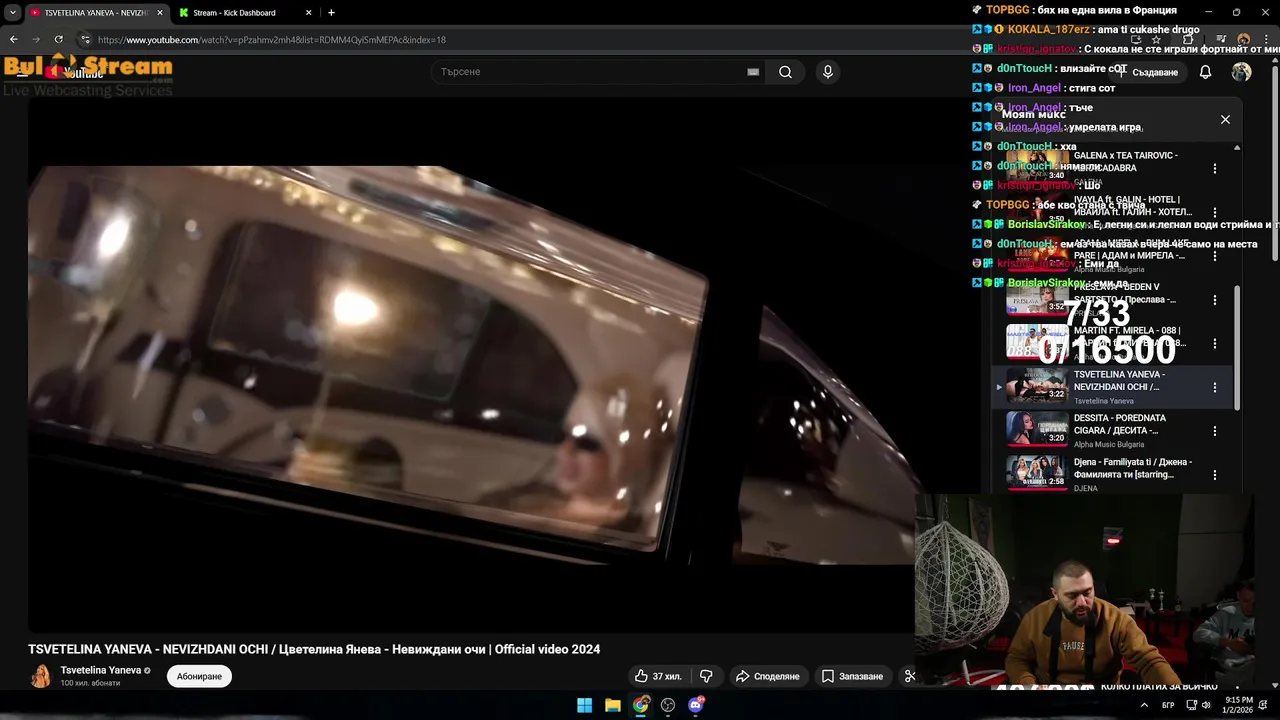Click the YouTube search field Търсене

click(x=595, y=72)
